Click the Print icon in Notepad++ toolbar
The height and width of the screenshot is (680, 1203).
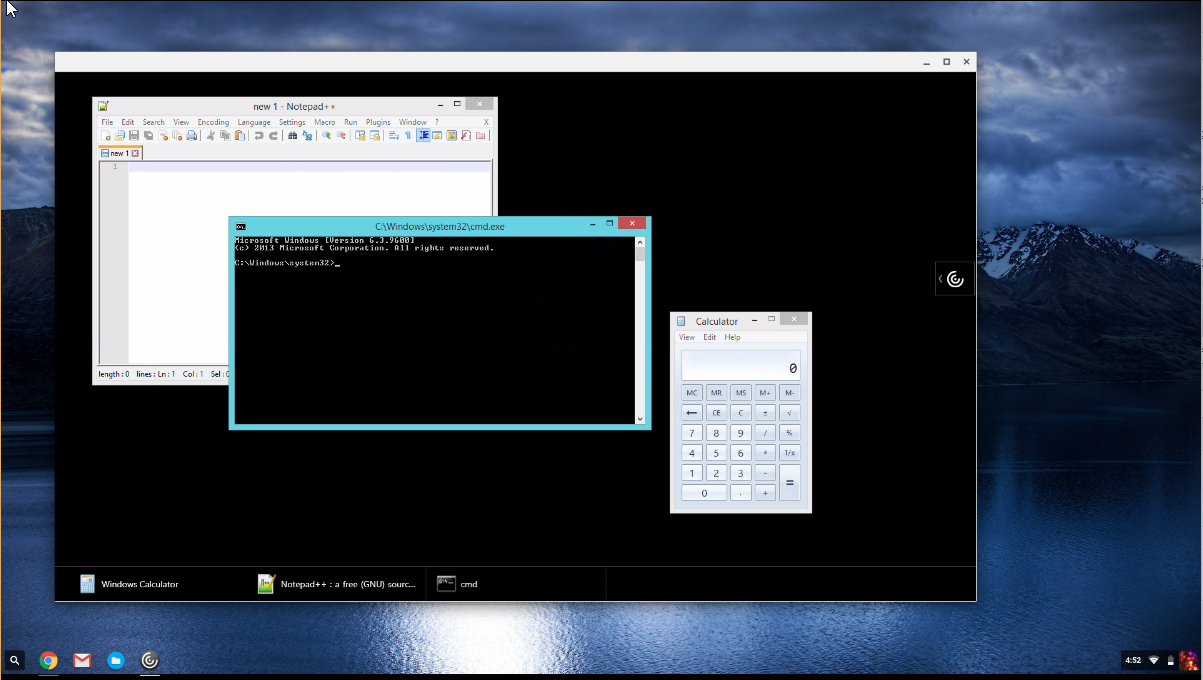tap(191, 136)
